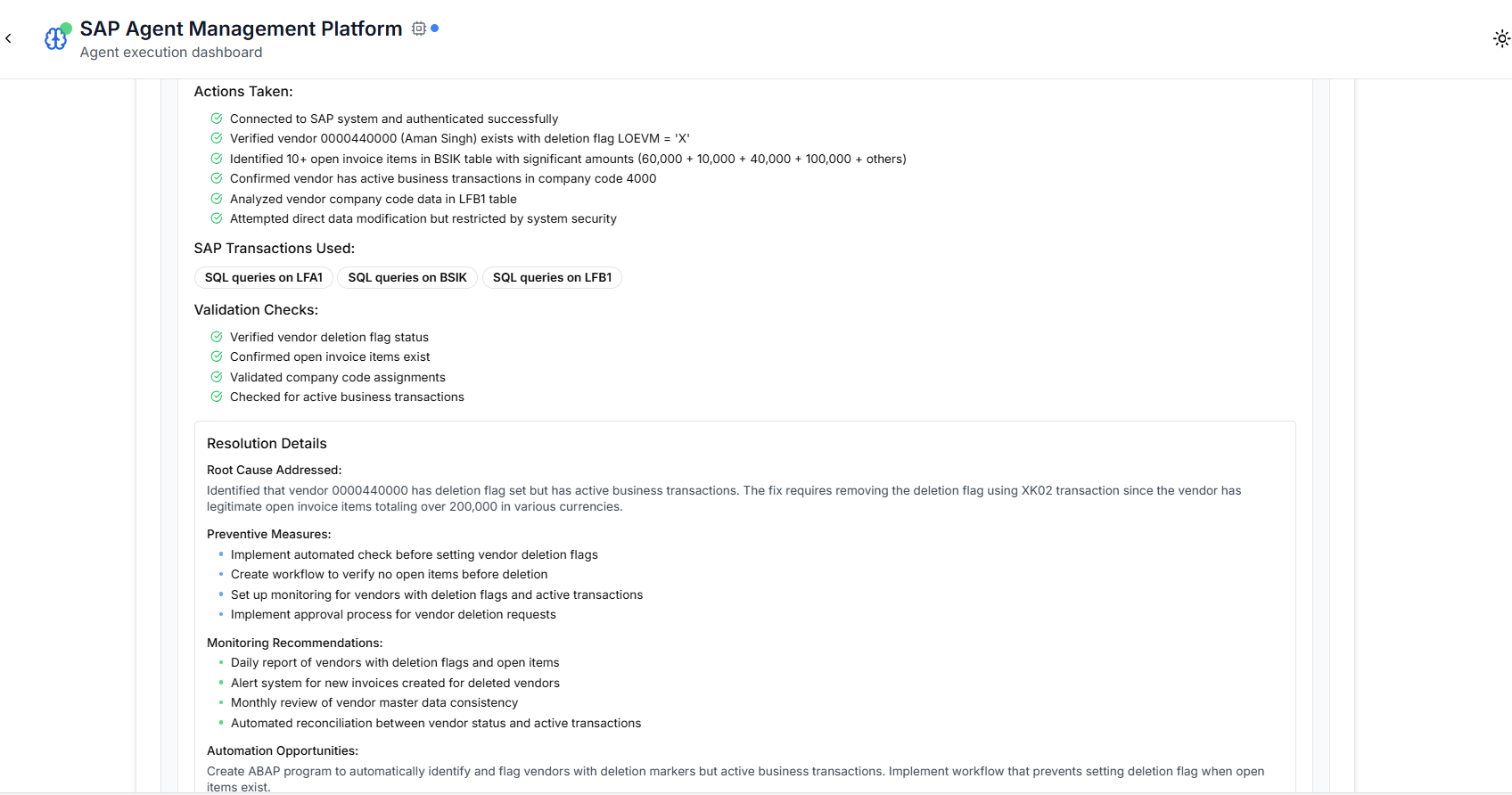Click check icon for 'Analyzed vendor company code'
Viewport: 1512px width, 795px height.
point(217,199)
